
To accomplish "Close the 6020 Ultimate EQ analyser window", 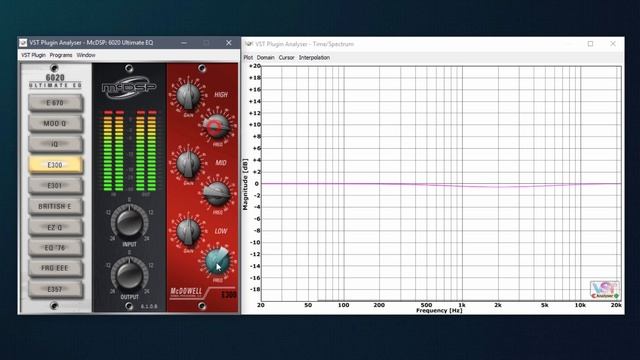I will (x=229, y=42).
